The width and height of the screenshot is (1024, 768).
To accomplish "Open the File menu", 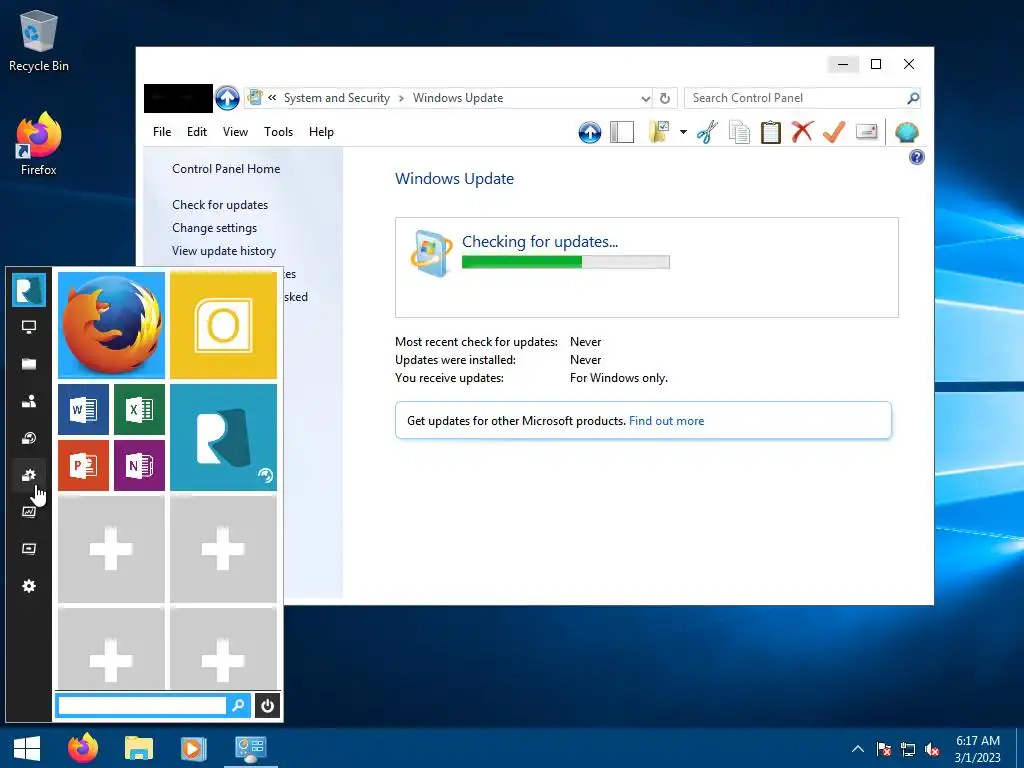I will (x=162, y=132).
